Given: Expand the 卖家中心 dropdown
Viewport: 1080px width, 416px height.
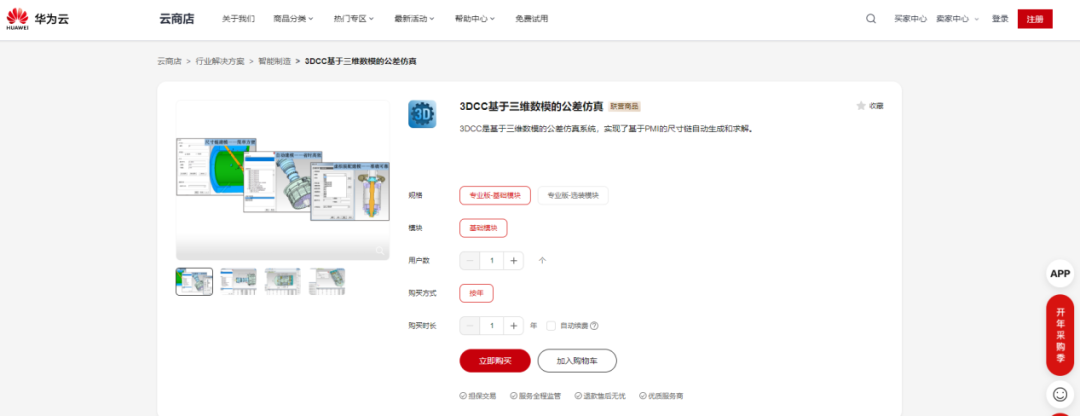Looking at the screenshot, I should click(957, 19).
